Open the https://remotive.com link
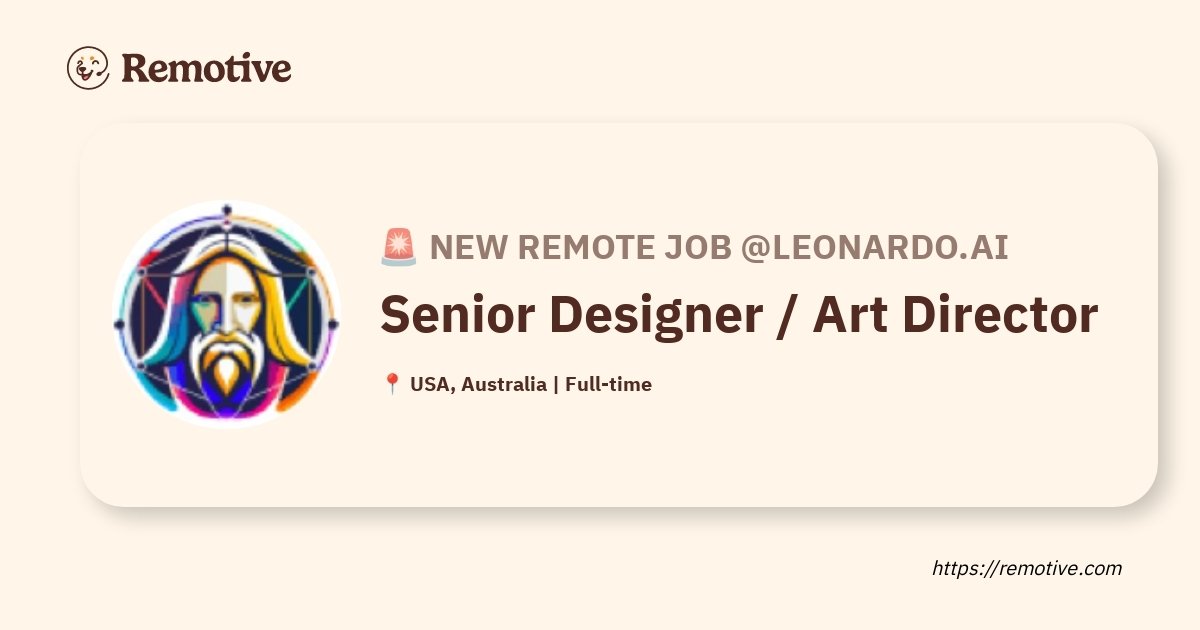The image size is (1200, 630). point(1027,568)
